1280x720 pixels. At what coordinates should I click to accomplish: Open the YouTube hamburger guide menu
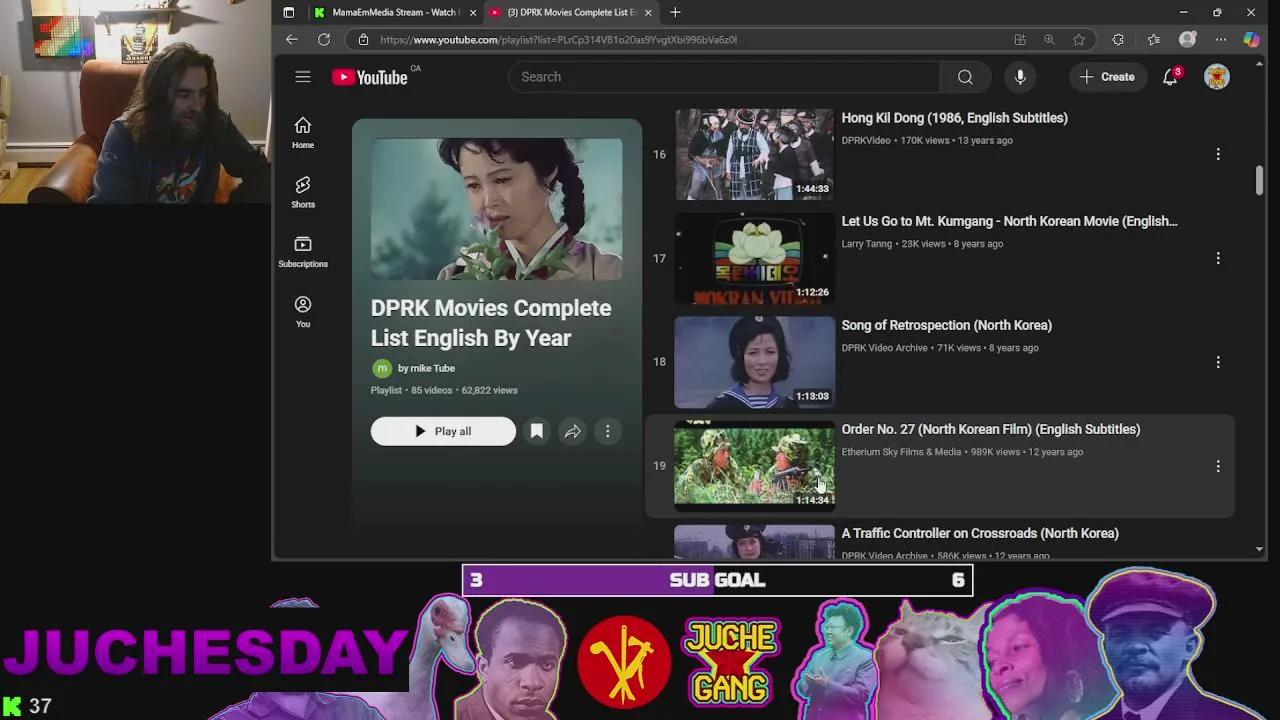[x=303, y=77]
